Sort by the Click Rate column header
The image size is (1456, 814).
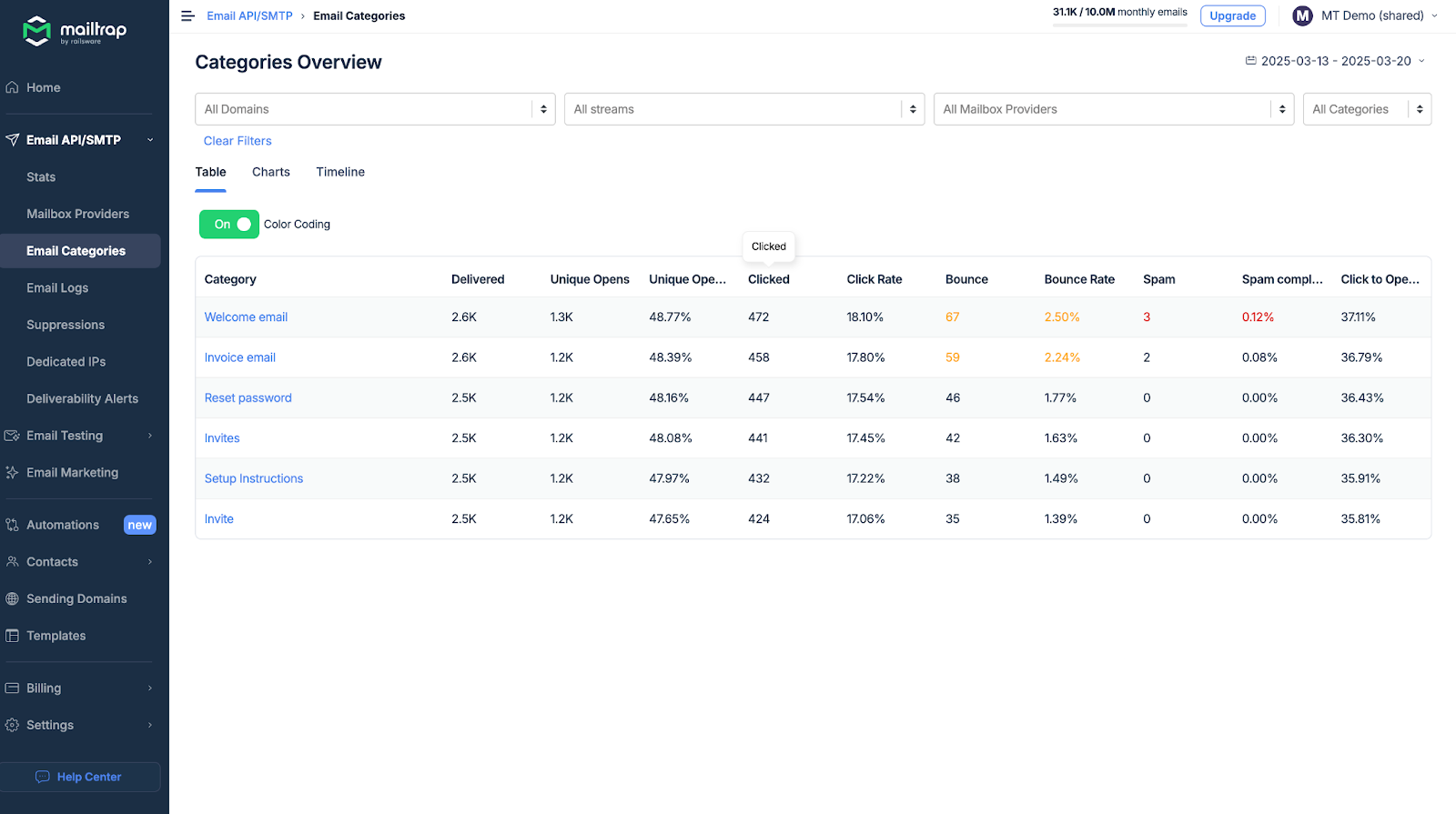(874, 279)
